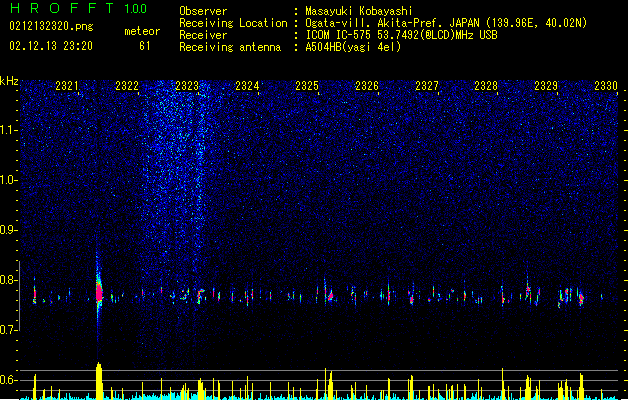The width and height of the screenshot is (629, 400).
Task: Click the tallest yellow intensity bar after 2321
Action: (x=99, y=381)
